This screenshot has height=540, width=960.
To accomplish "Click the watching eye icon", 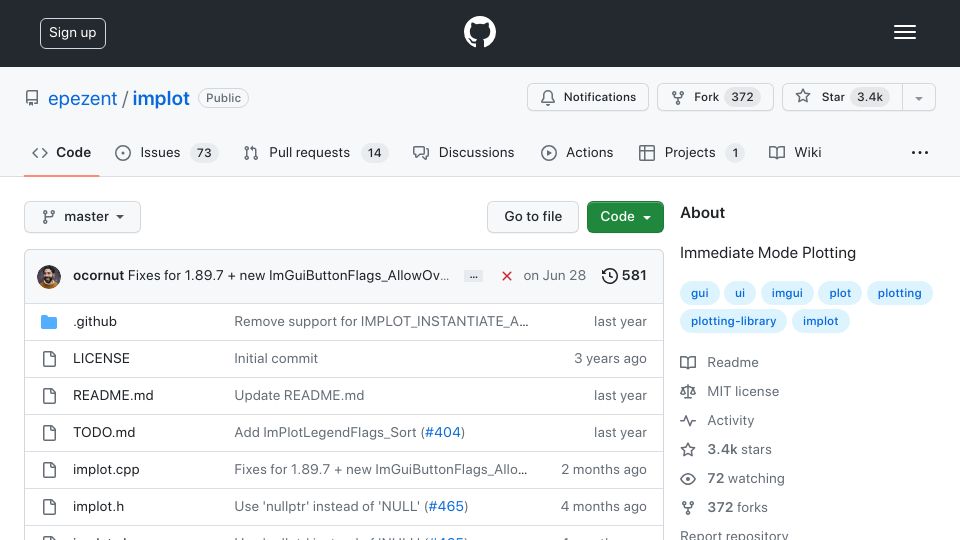I will coord(688,479).
